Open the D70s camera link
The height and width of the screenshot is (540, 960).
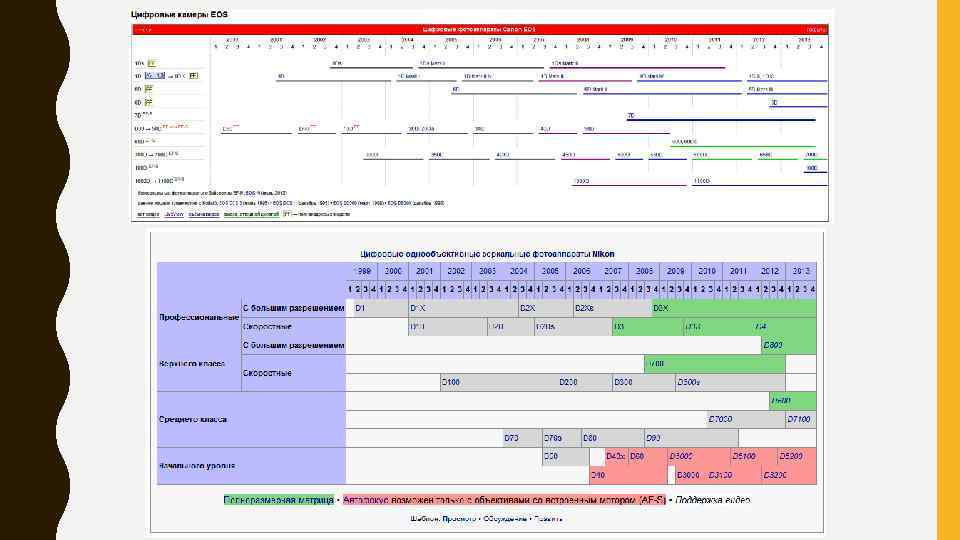point(553,438)
